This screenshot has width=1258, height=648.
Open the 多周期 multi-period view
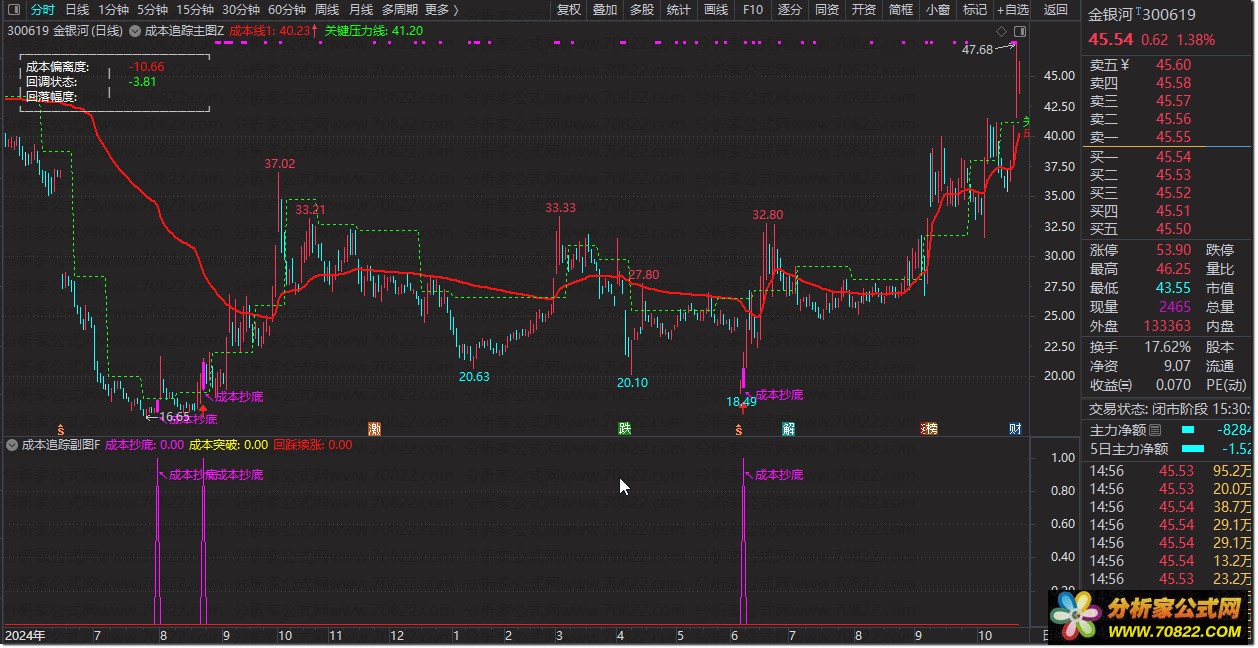point(400,10)
